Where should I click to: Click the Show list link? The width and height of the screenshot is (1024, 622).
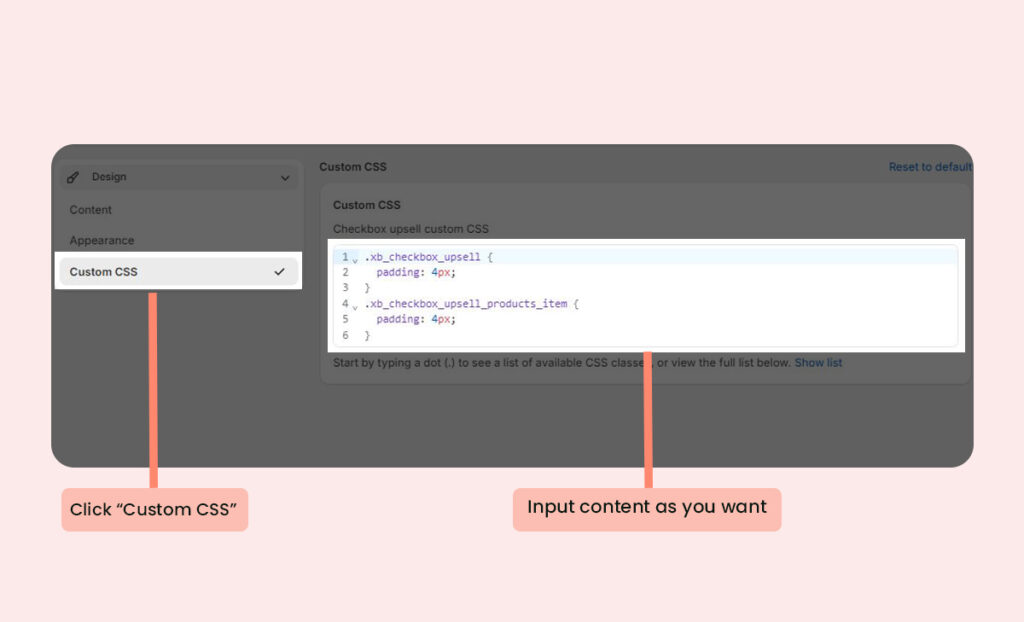[818, 363]
